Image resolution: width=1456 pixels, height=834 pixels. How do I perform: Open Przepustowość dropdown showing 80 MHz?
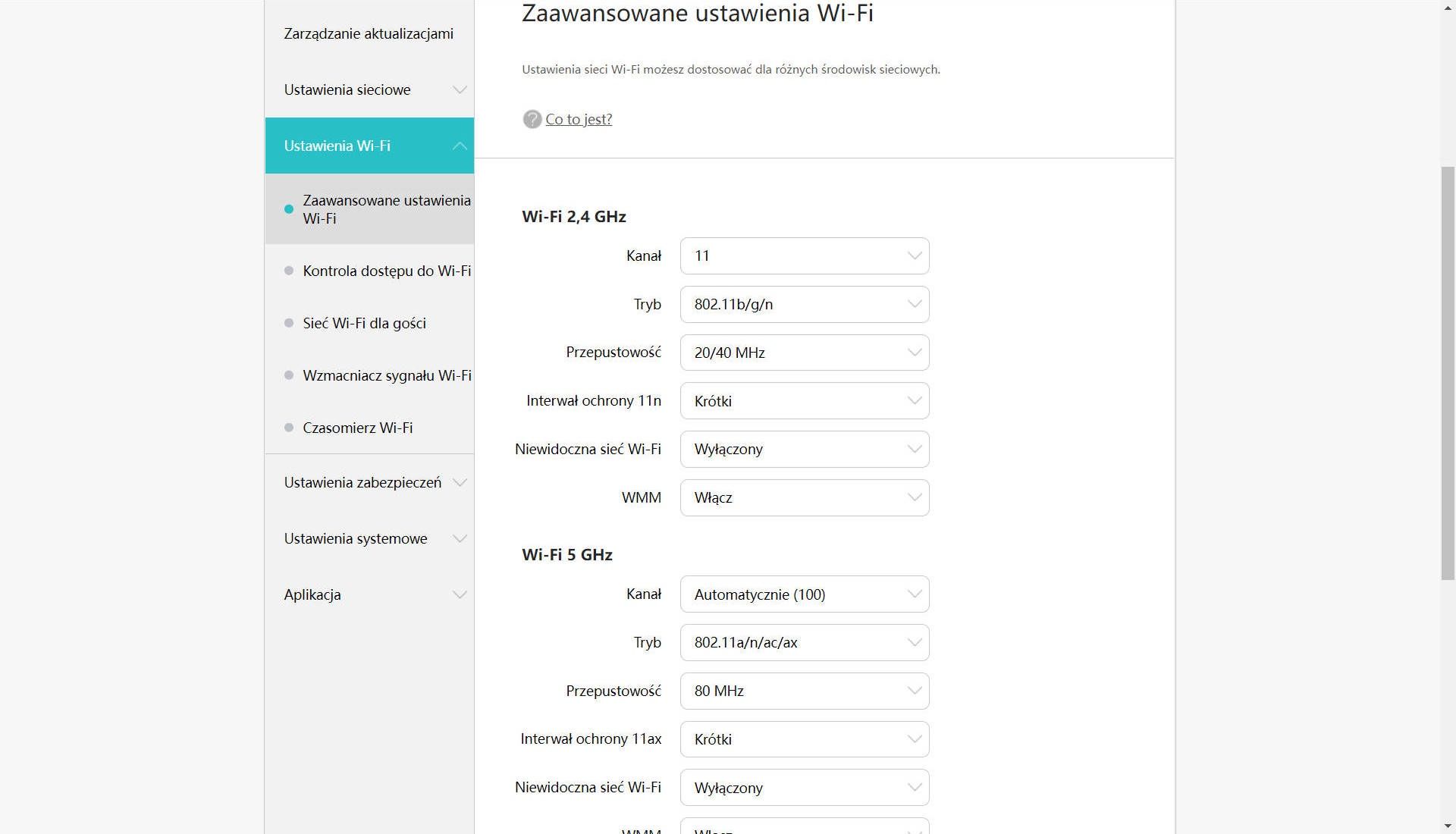coord(805,691)
